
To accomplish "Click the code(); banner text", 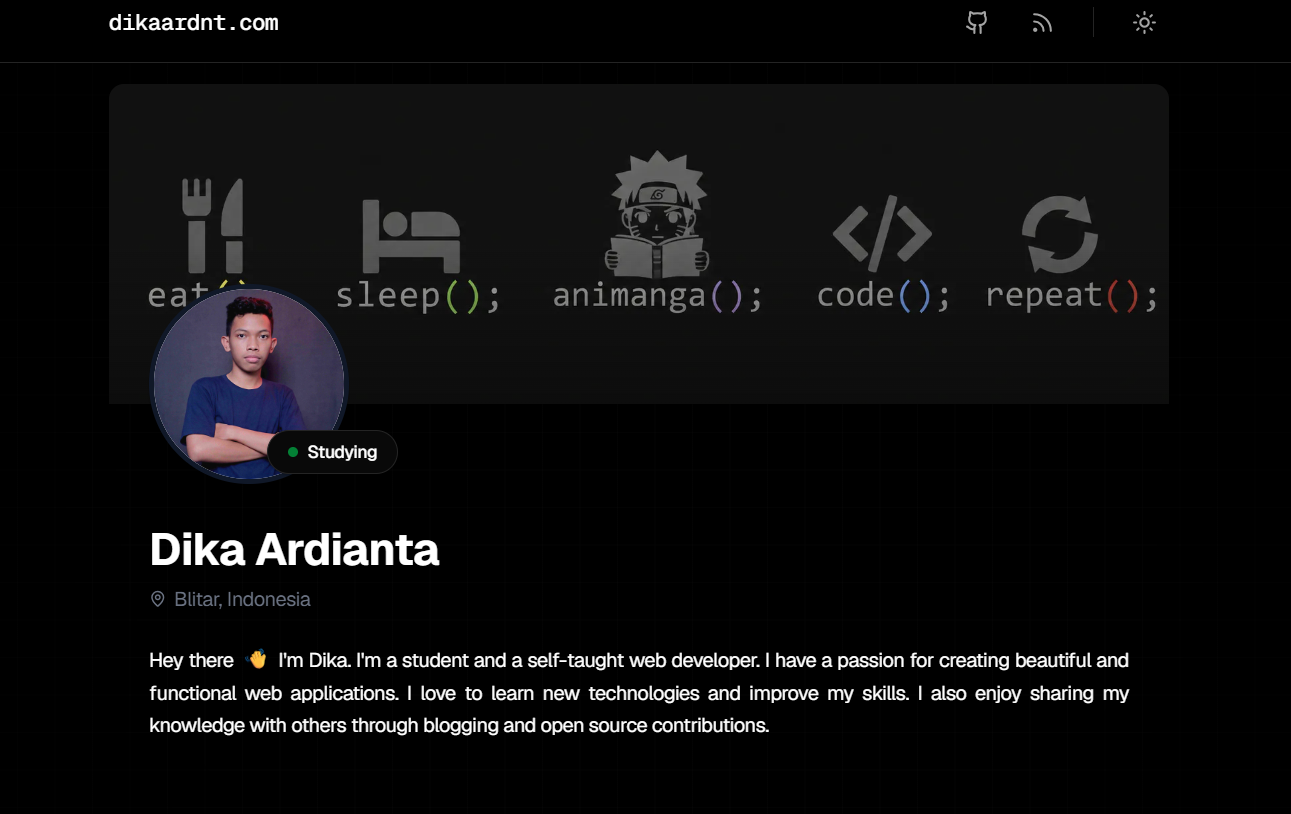I will tap(883, 295).
